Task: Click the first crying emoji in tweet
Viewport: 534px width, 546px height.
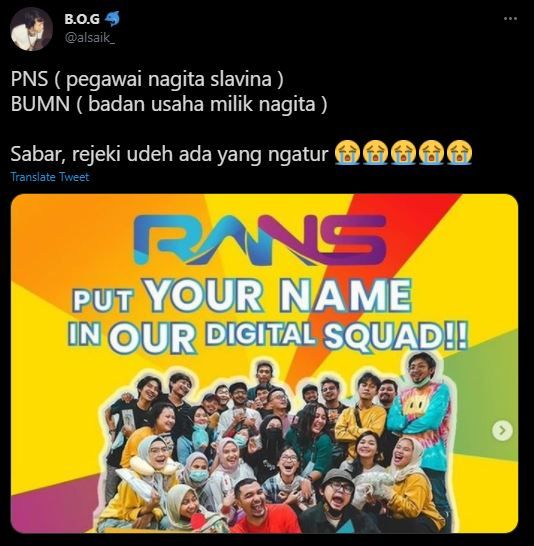Action: (347, 153)
